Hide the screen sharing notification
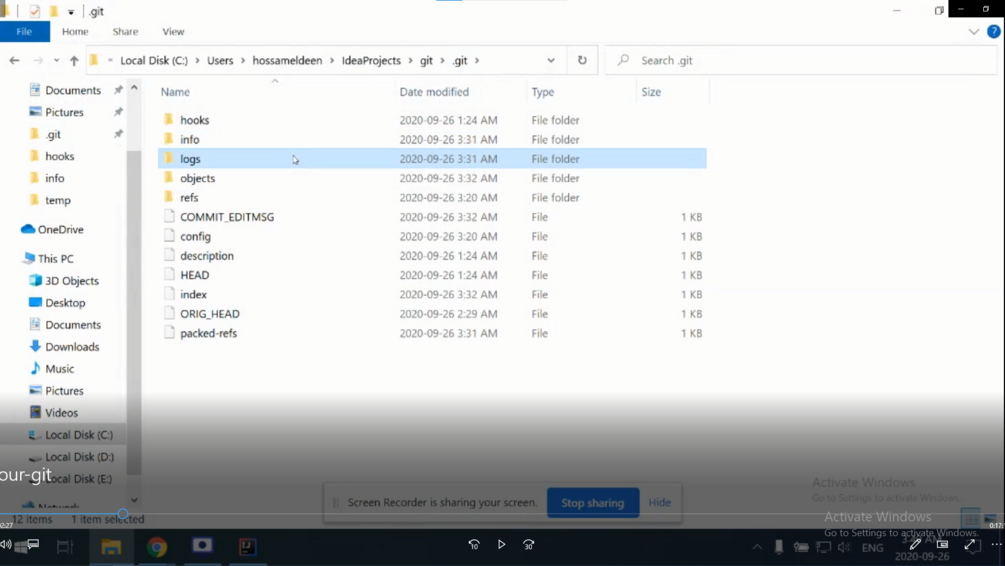 pos(660,503)
